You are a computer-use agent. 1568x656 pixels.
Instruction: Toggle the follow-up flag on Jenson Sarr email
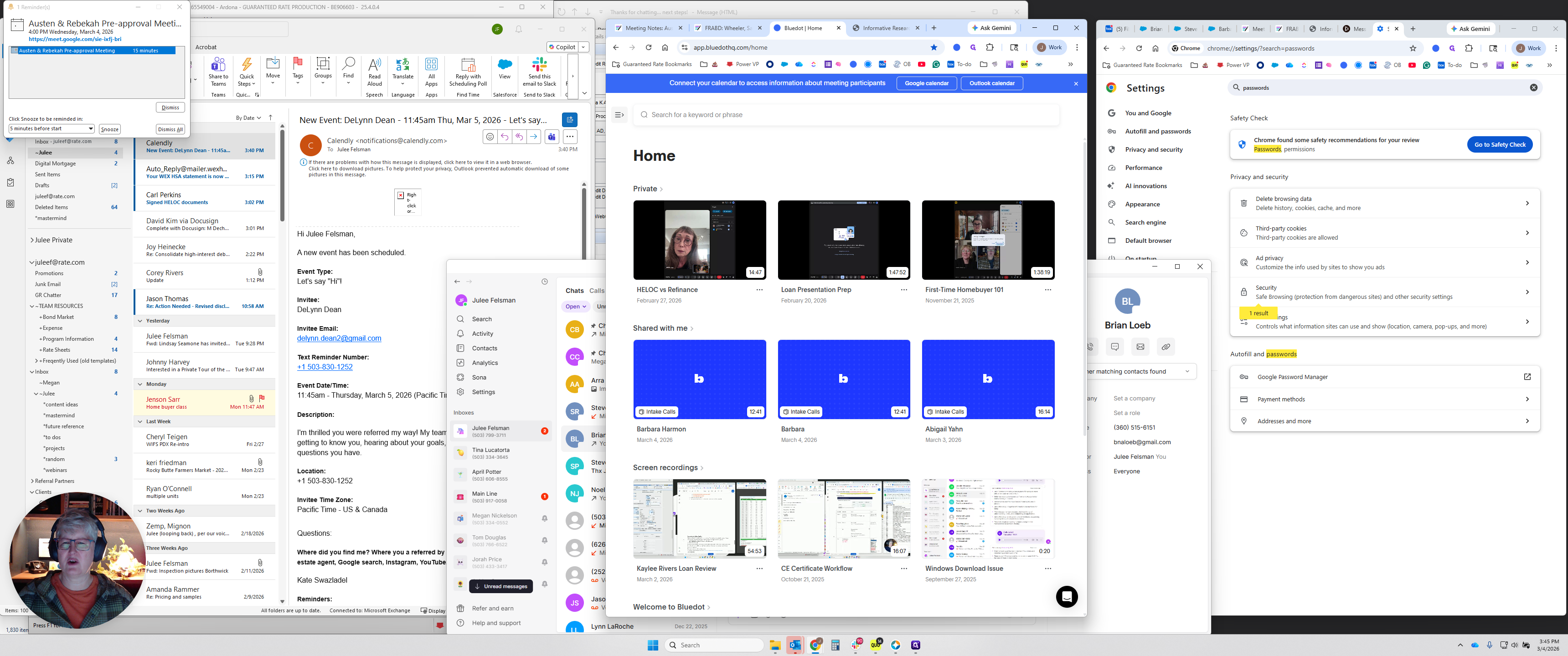(262, 399)
